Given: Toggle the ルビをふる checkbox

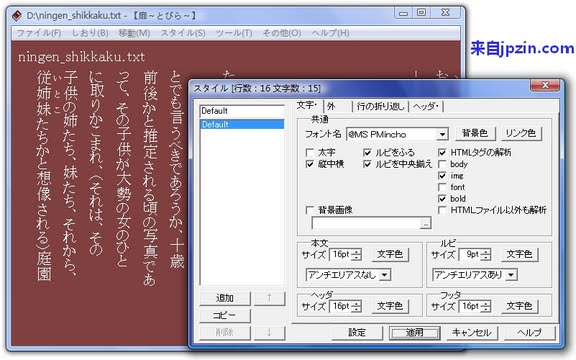Looking at the screenshot, I should 367,152.
